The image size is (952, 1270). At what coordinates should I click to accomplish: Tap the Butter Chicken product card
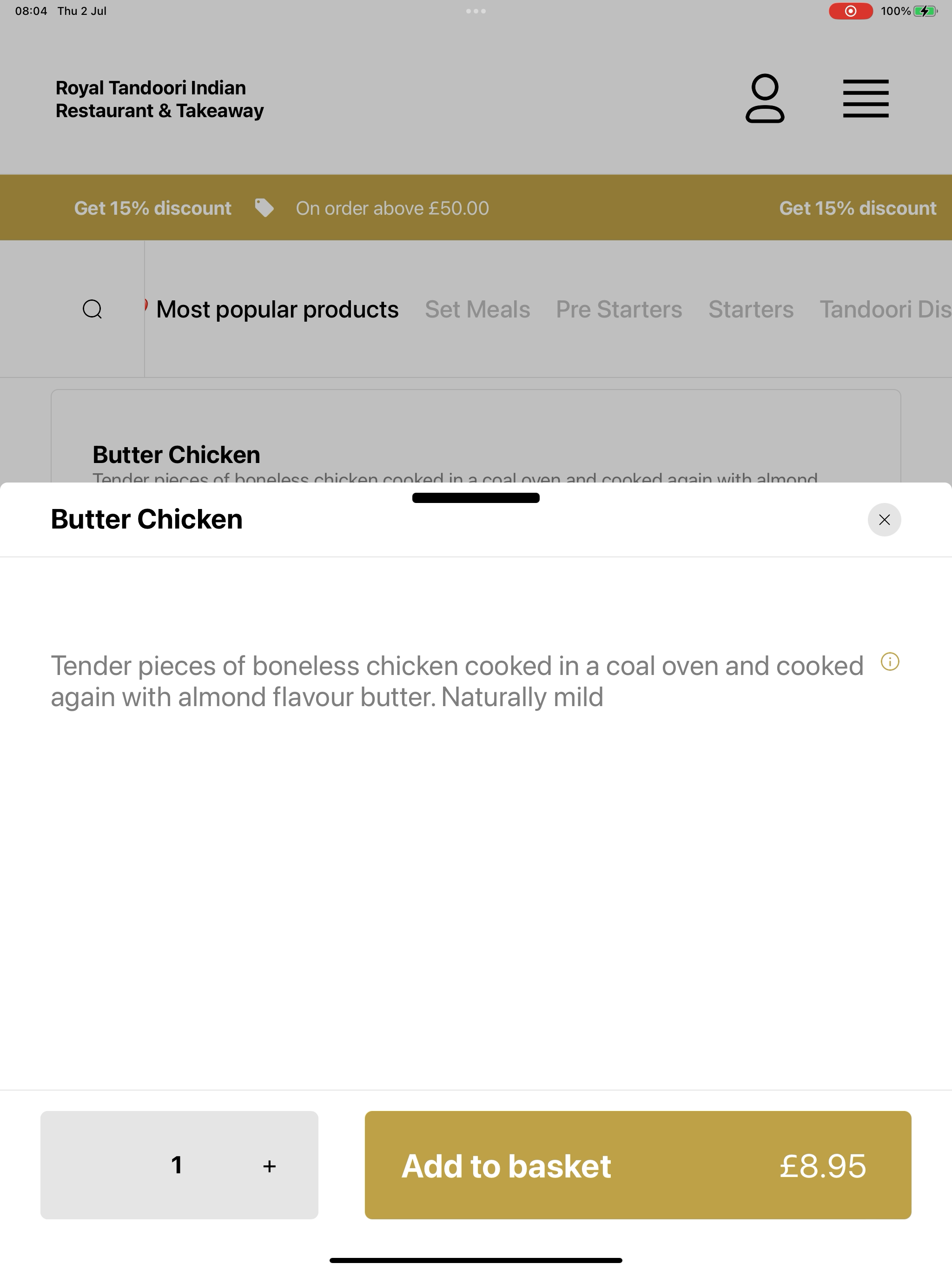tap(476, 437)
